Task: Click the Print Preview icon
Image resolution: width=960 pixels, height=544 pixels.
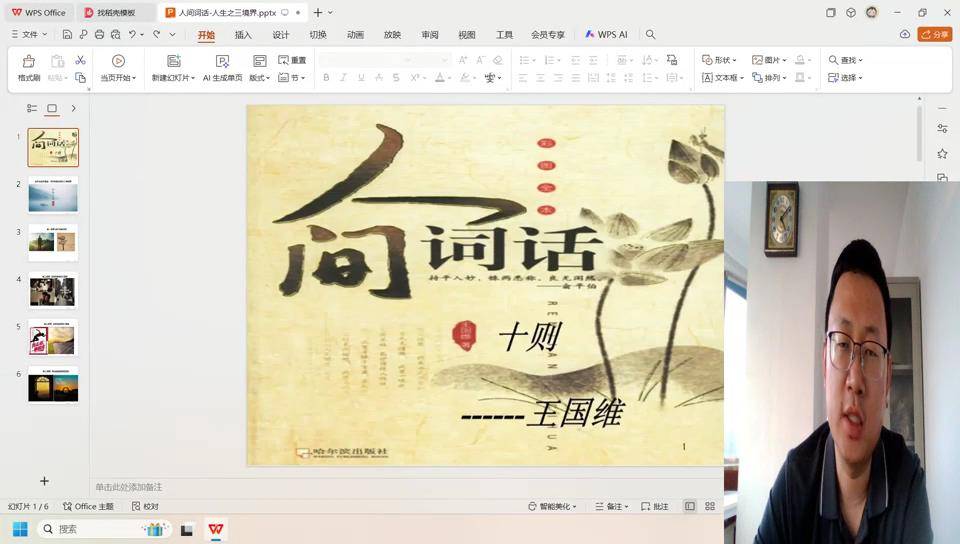Action: coord(115,34)
